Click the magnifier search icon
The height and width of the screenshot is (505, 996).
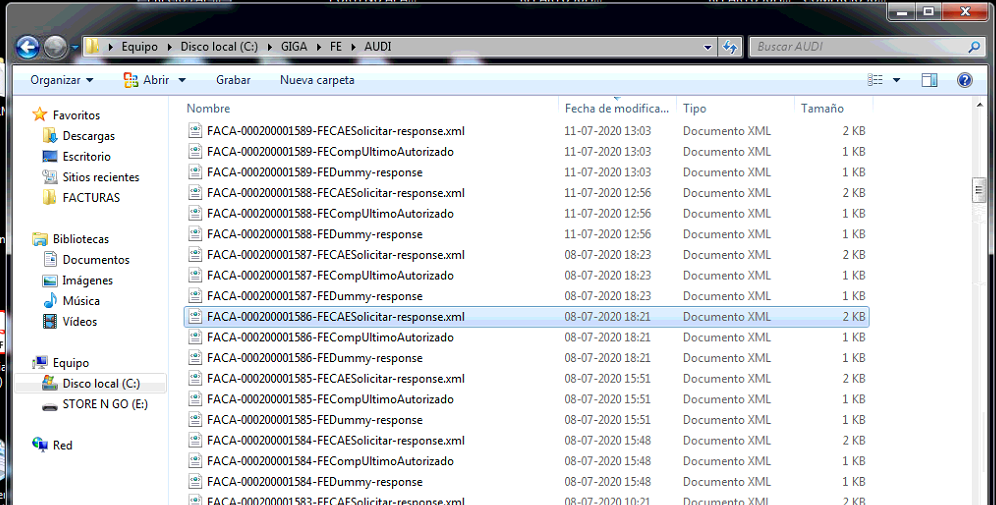[974, 47]
